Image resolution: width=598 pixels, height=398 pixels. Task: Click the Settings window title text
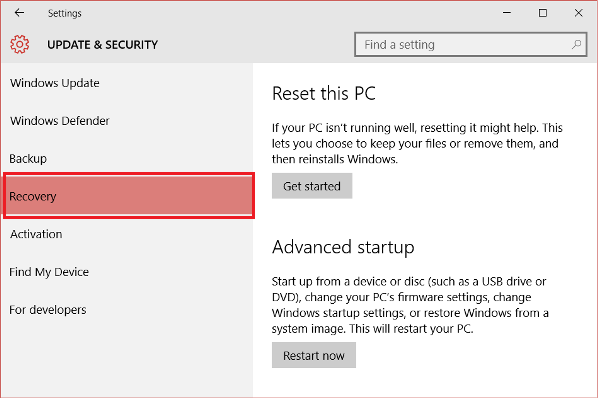[x=64, y=13]
